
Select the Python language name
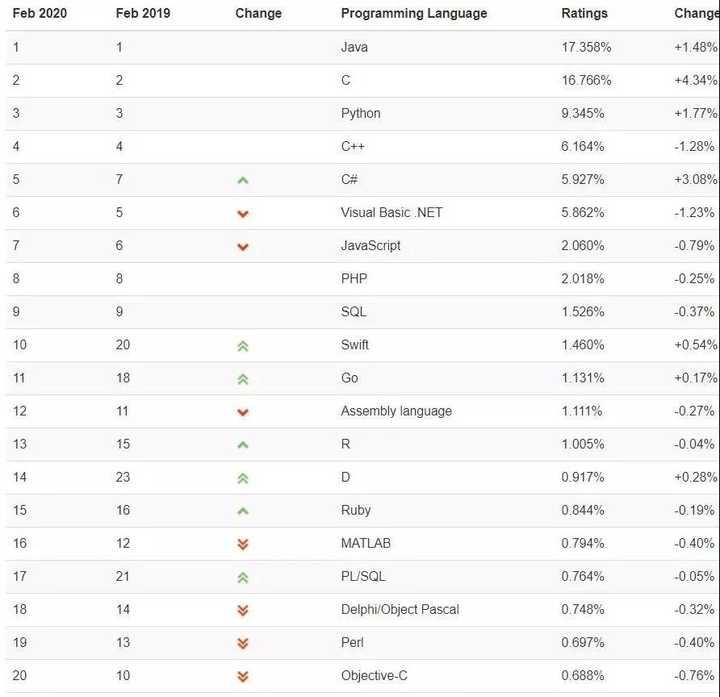(x=361, y=113)
